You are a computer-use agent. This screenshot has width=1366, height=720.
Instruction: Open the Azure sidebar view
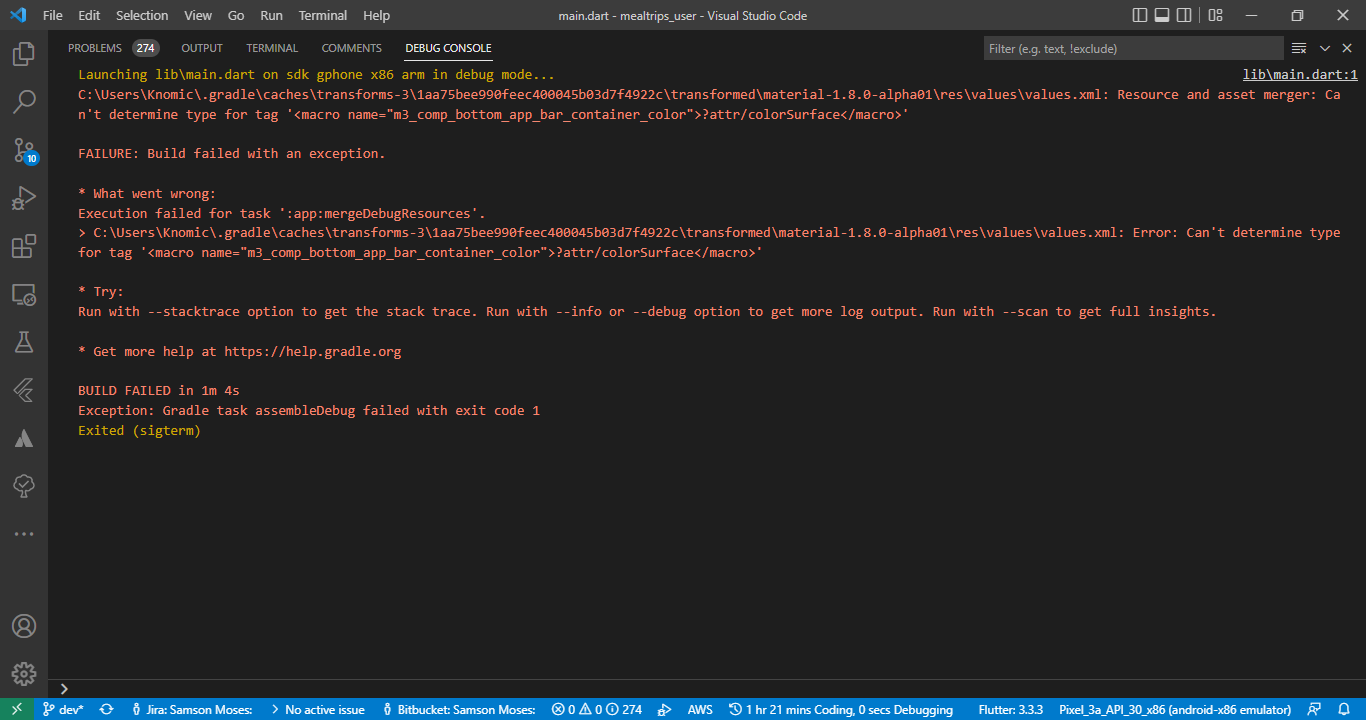24,438
